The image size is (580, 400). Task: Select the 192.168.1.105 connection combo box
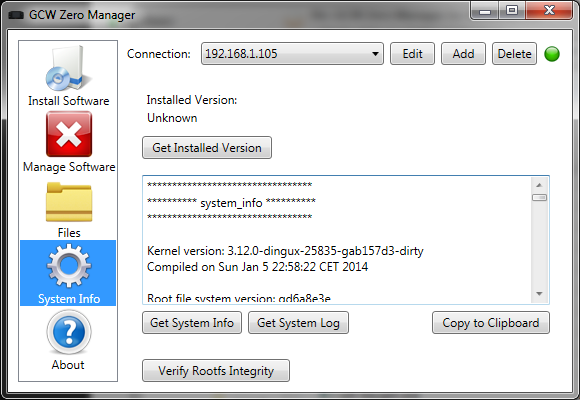point(292,54)
